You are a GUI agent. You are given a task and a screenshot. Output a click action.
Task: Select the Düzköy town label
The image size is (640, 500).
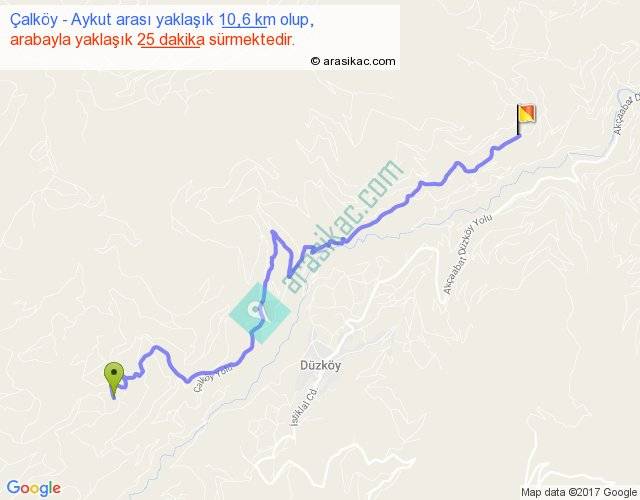click(x=320, y=365)
